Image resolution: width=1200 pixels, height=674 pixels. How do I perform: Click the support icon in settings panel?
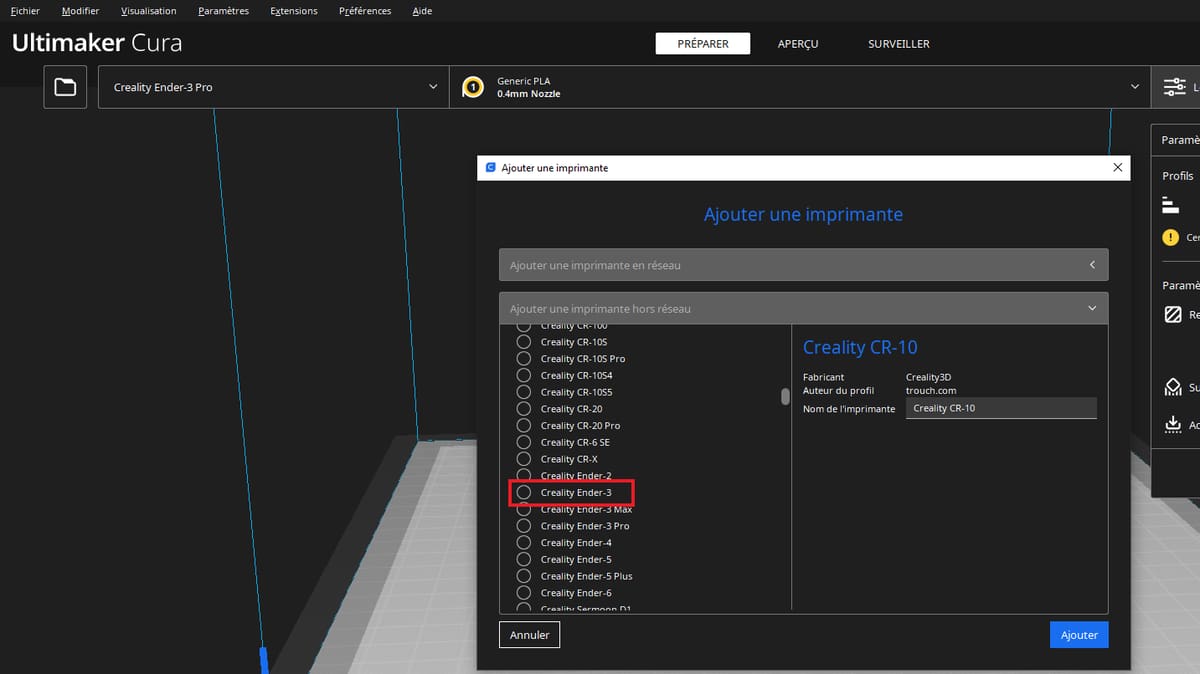pyautogui.click(x=1173, y=387)
